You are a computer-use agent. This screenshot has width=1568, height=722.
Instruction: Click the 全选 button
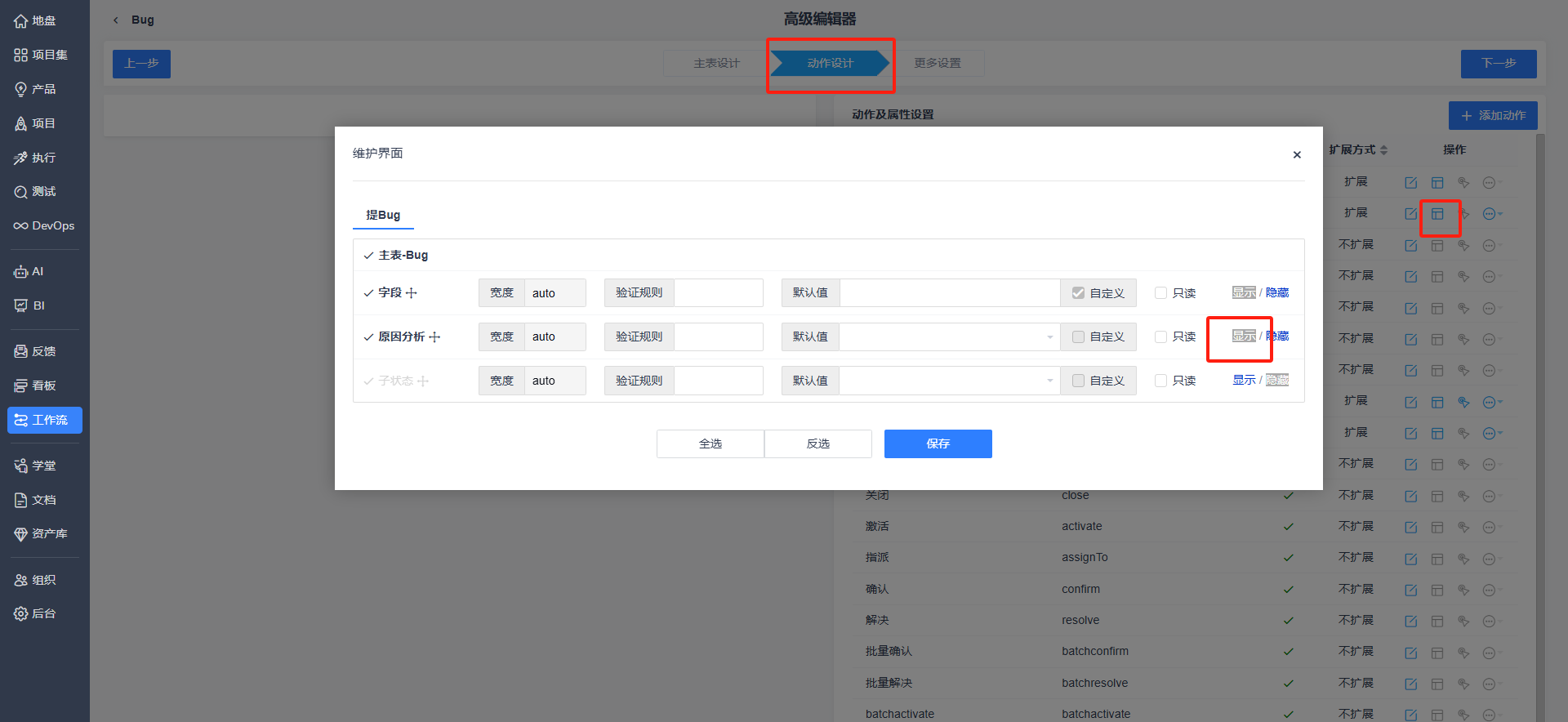[710, 443]
